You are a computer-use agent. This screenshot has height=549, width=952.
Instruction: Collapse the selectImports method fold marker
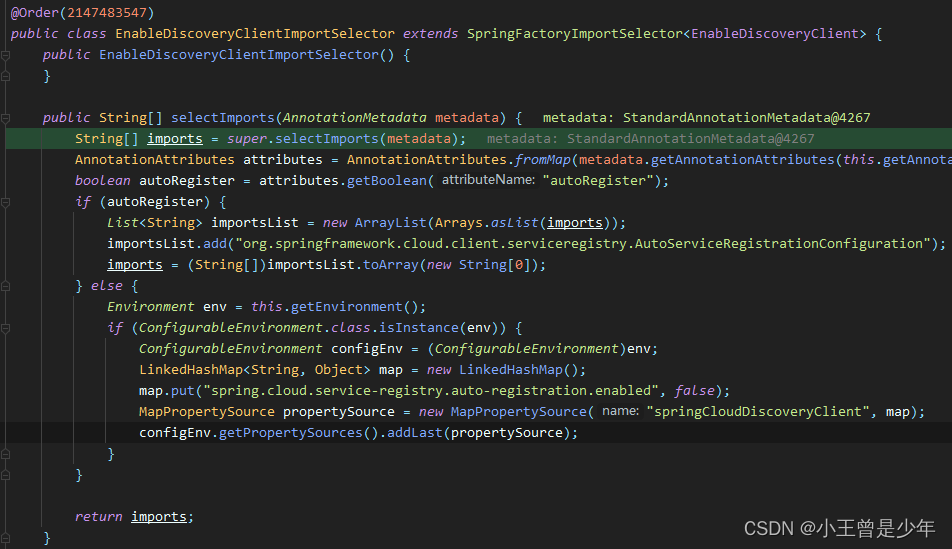(5, 118)
